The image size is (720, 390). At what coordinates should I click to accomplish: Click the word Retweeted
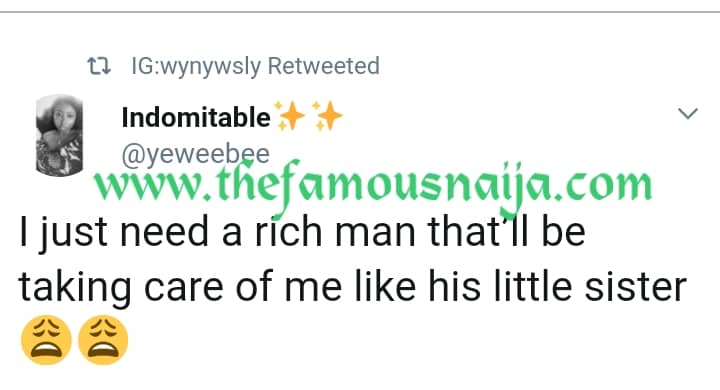[x=323, y=66]
